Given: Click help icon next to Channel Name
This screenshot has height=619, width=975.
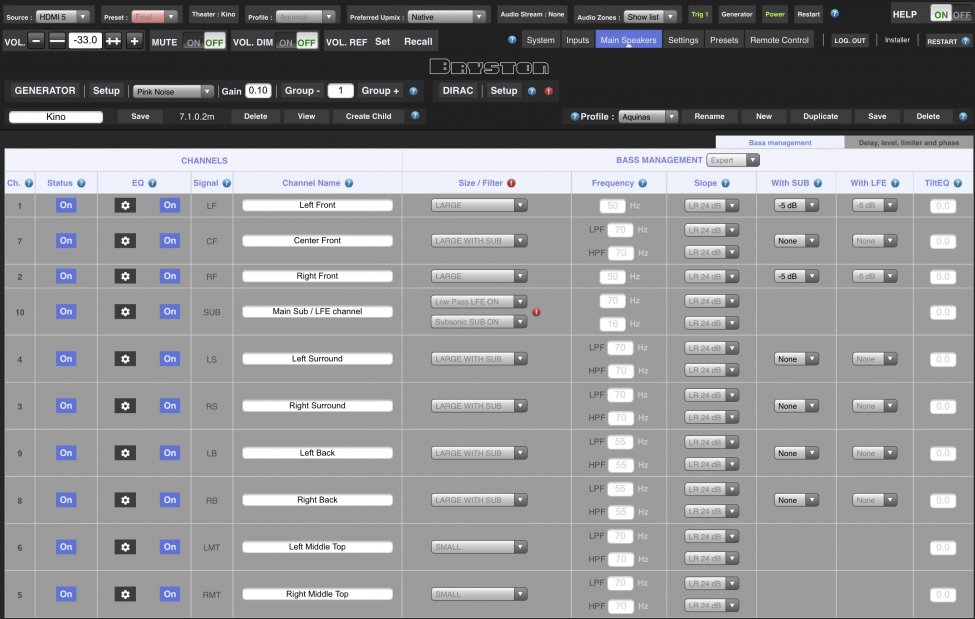Looking at the screenshot, I should 349,183.
